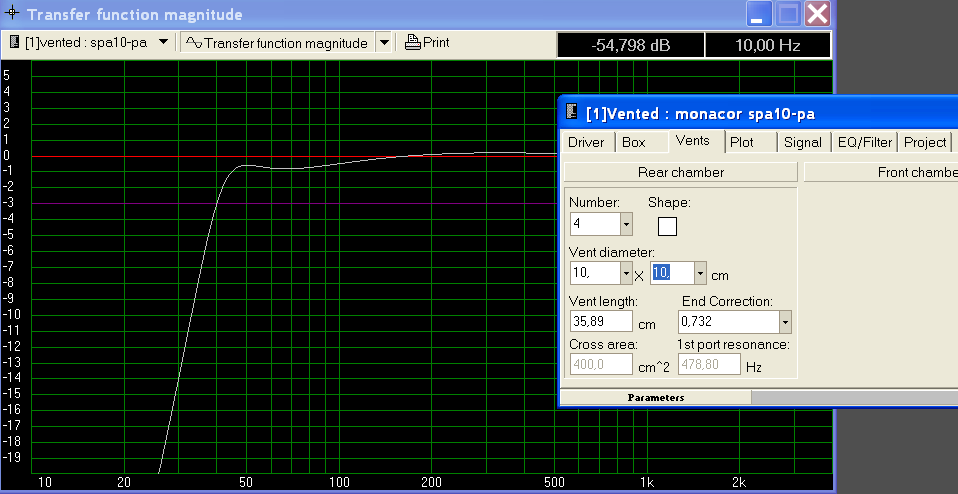958x494 pixels.
Task: Click the 1k label on the frequency axis
Action: pyautogui.click(x=647, y=482)
